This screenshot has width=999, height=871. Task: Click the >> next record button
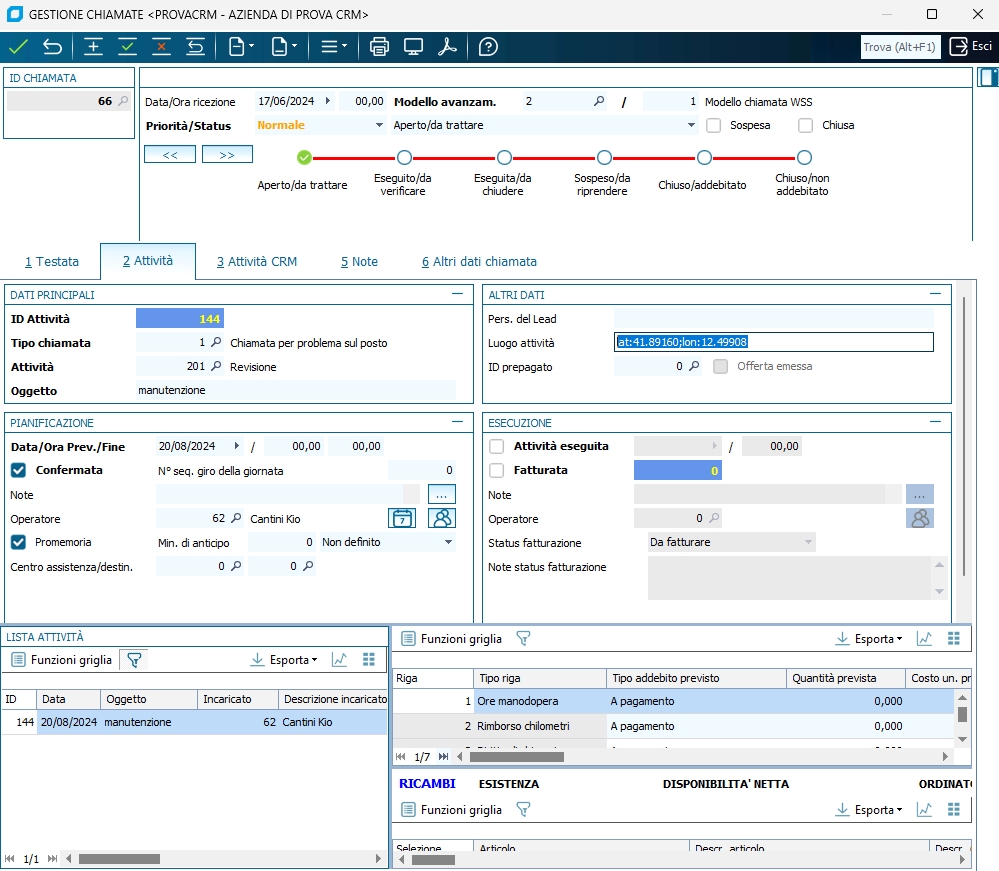(227, 154)
